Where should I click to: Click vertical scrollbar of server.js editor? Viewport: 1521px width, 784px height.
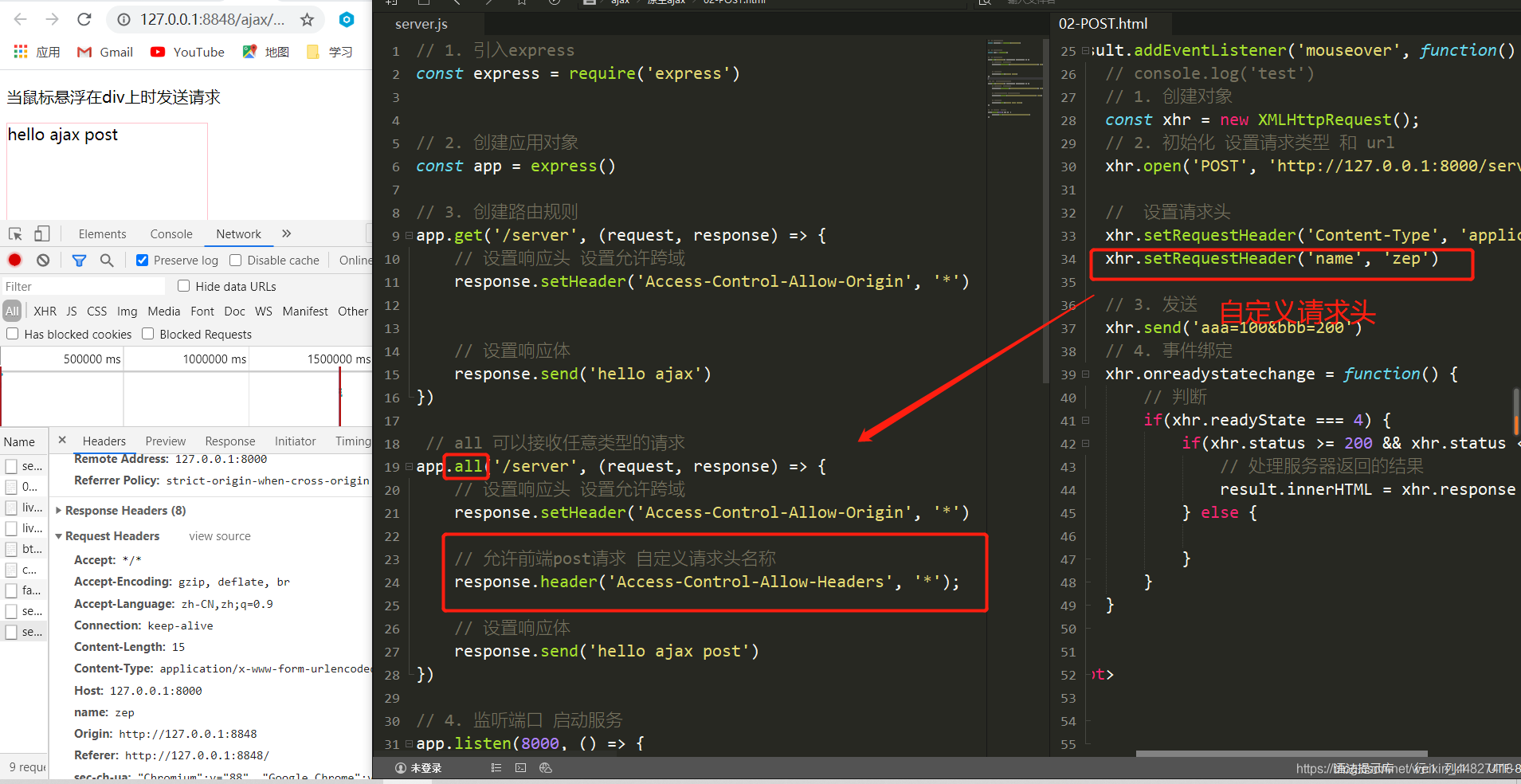(x=1045, y=211)
